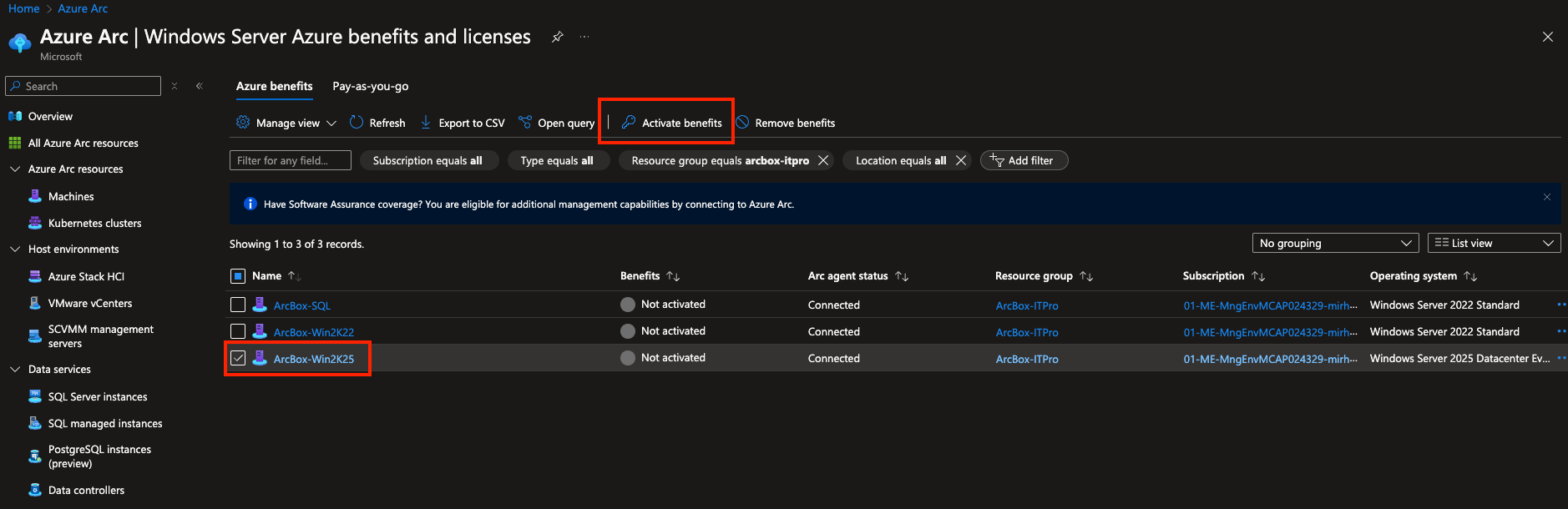1568x509 pixels.
Task: Open subscription link in ArcBox-Win2K22 row
Action: [x=1270, y=332]
